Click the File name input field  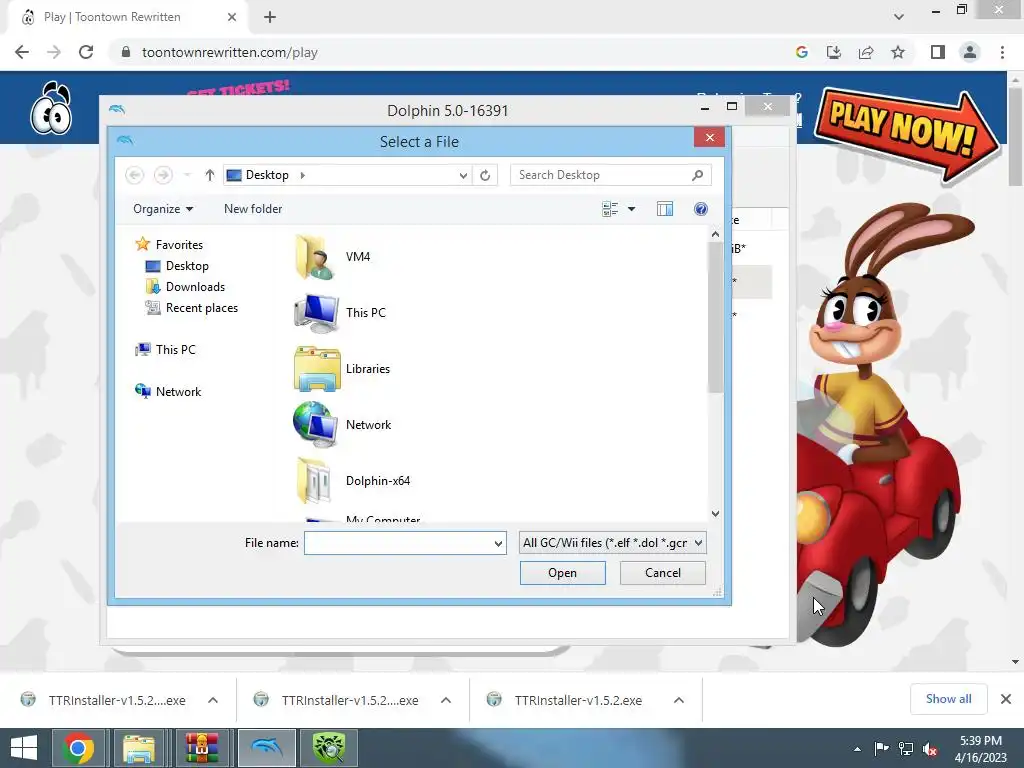(x=398, y=543)
